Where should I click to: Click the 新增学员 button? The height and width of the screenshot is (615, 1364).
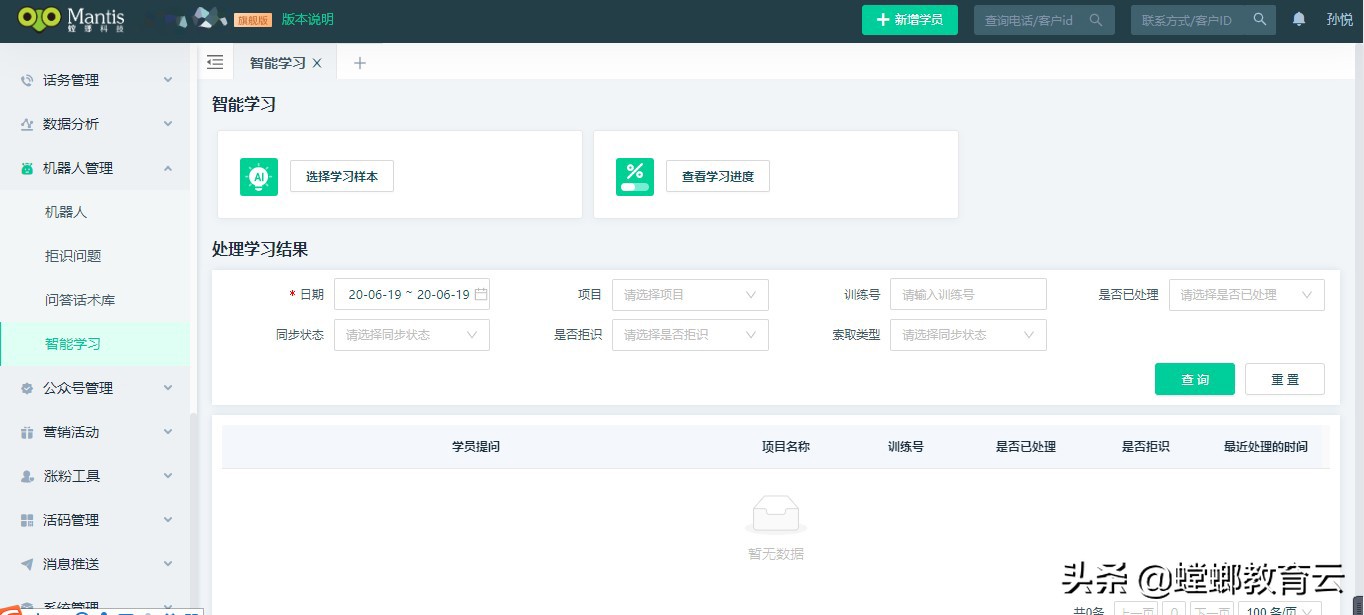(x=909, y=19)
